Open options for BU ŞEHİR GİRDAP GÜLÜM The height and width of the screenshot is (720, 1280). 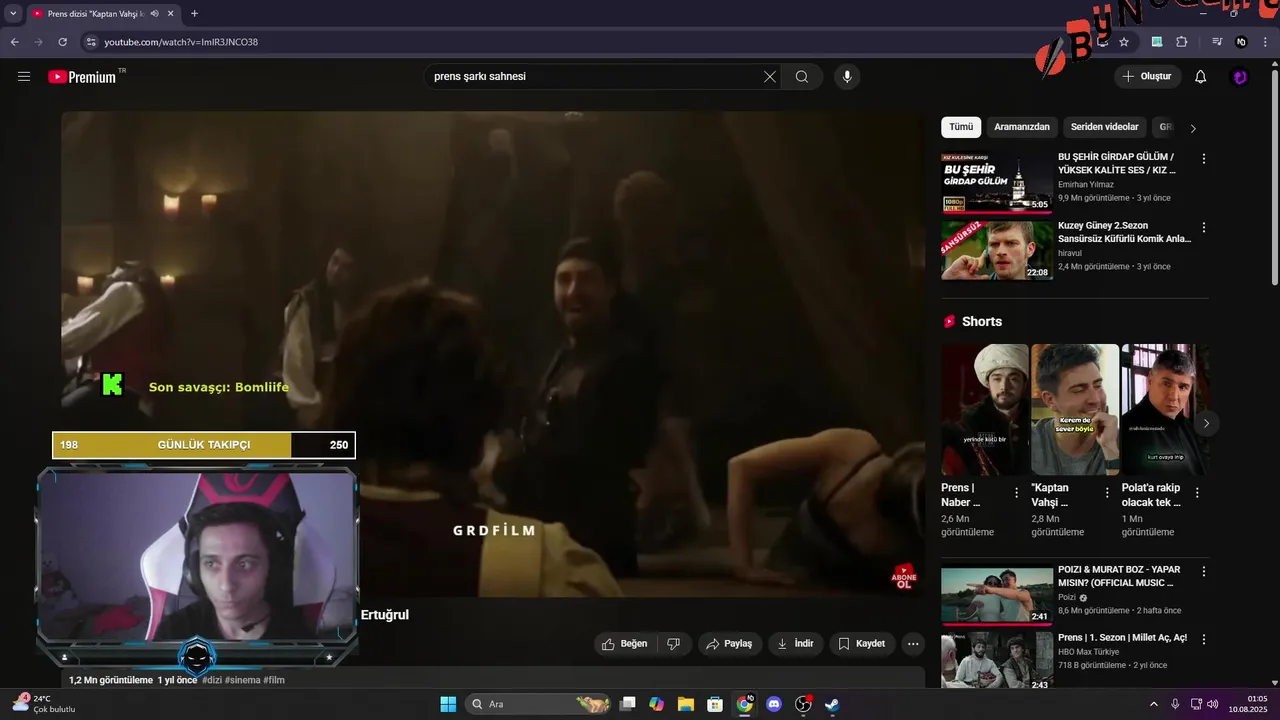[x=1204, y=159]
